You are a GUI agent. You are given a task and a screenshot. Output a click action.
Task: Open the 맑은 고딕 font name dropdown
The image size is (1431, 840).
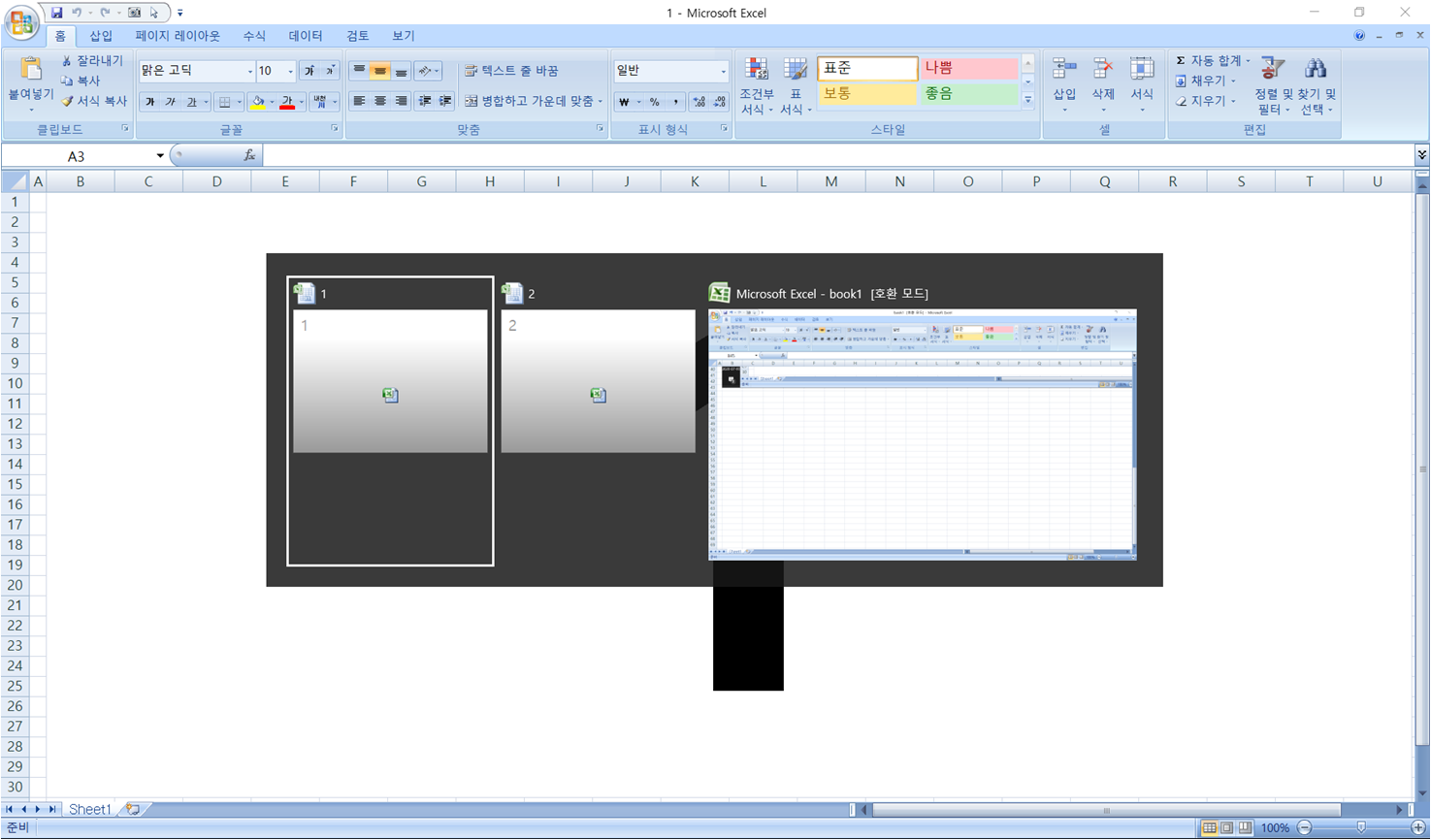[249, 72]
